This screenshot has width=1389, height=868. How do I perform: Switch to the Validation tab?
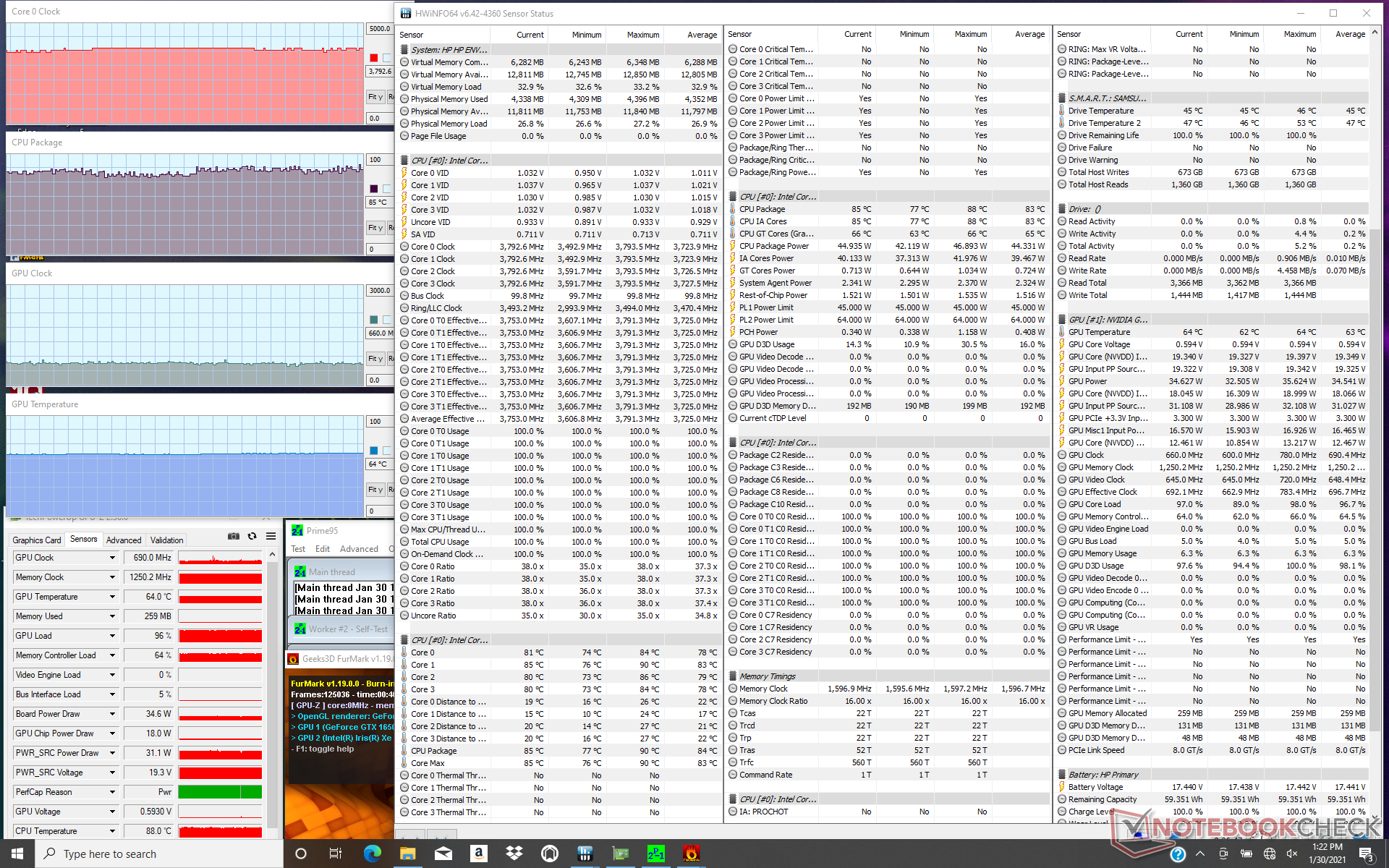[166, 540]
